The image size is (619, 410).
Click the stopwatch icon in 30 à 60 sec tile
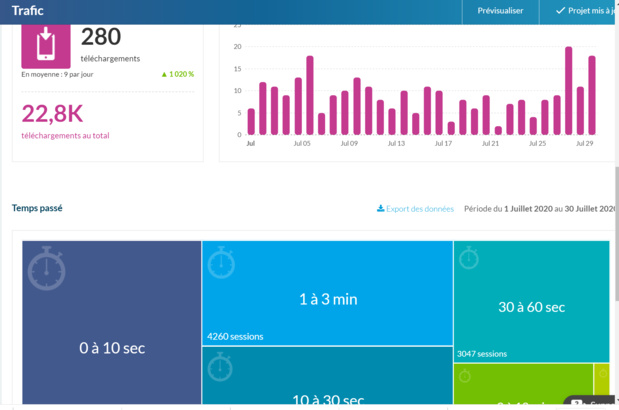coord(469,259)
